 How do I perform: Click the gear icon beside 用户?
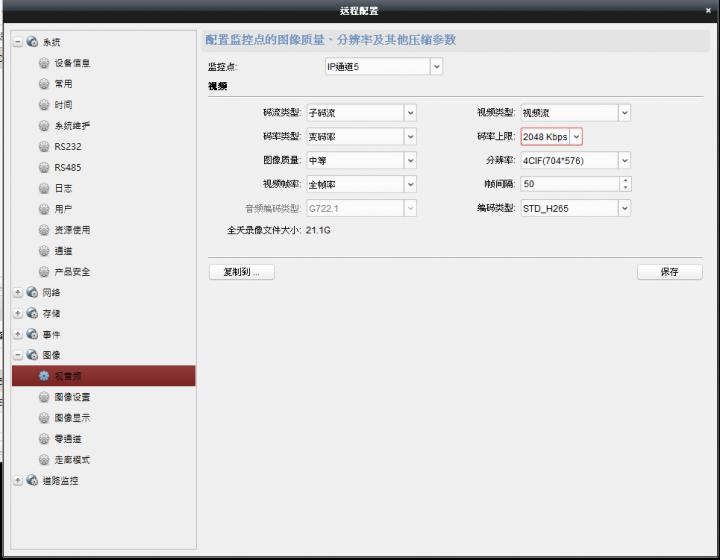coord(44,209)
